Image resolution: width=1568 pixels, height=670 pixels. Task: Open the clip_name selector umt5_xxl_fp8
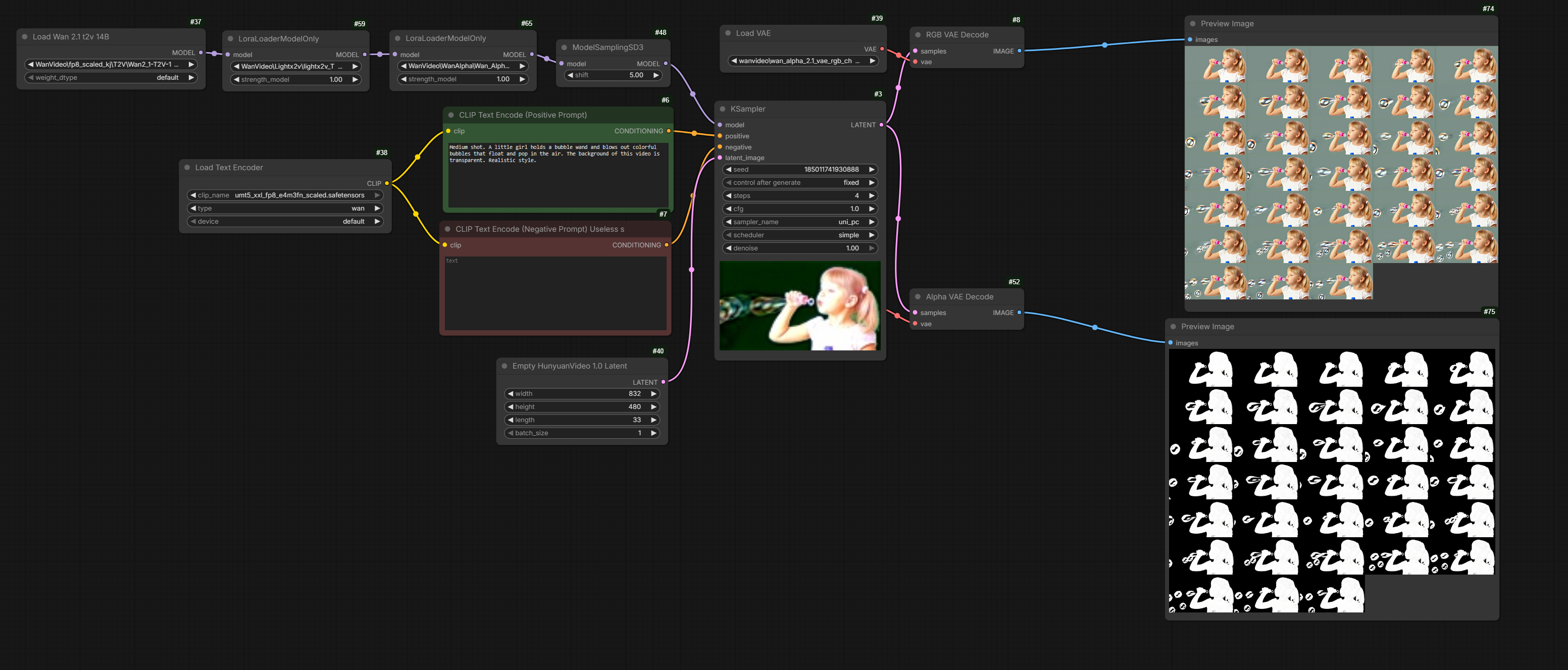coord(285,195)
